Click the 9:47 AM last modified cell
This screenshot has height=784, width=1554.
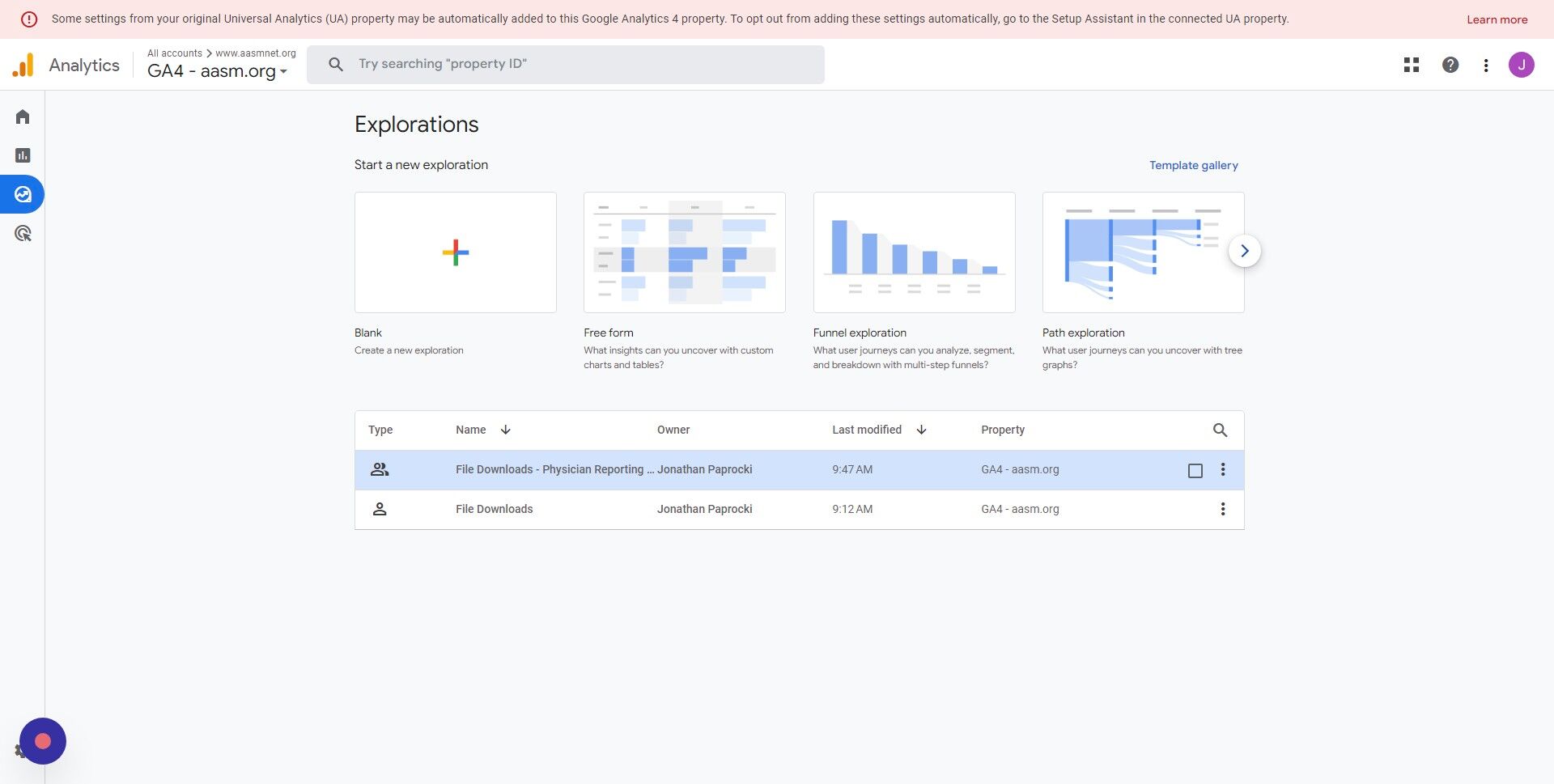click(x=852, y=469)
